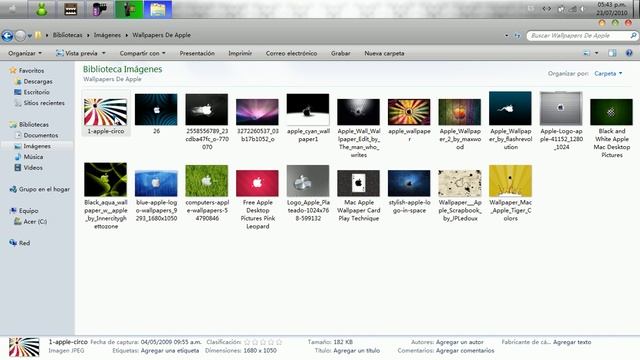Select the image named 26
Viewport: 640px width, 360px height.
156,109
